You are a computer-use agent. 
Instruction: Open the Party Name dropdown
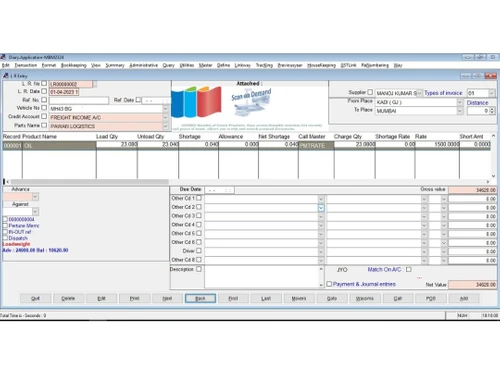pos(165,126)
